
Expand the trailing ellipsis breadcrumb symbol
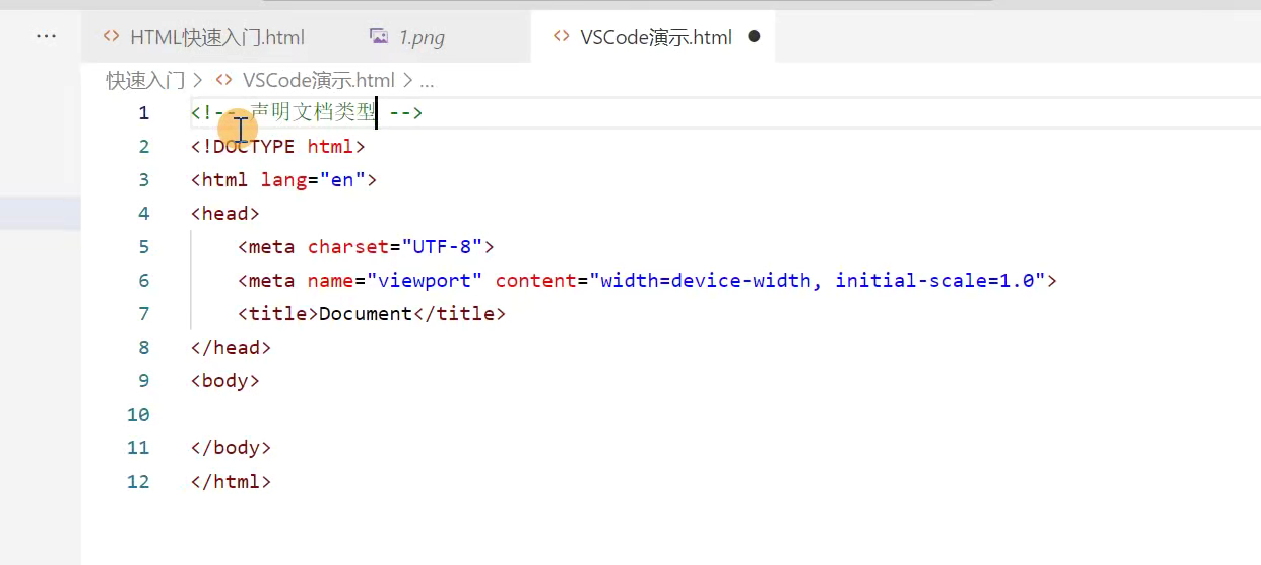point(427,80)
